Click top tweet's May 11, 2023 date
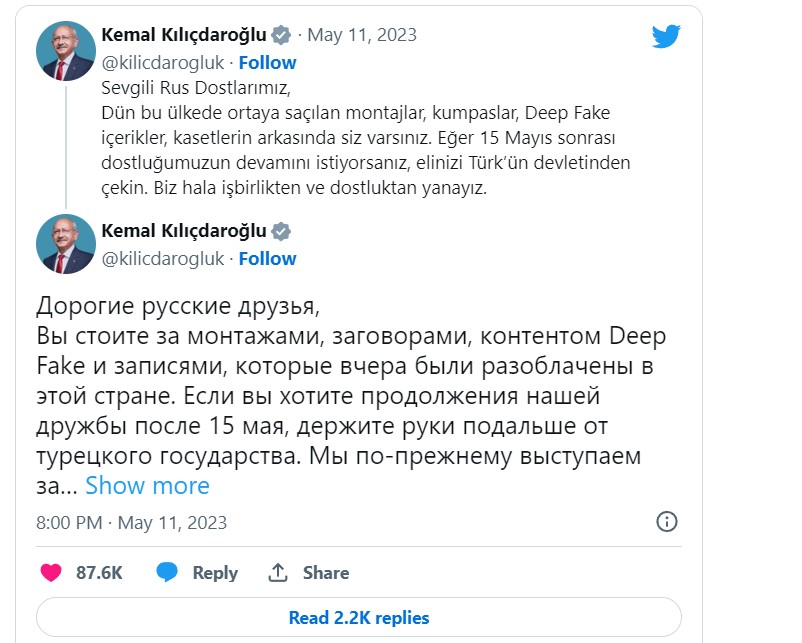Screen dimensions: 802x643 click(362, 35)
